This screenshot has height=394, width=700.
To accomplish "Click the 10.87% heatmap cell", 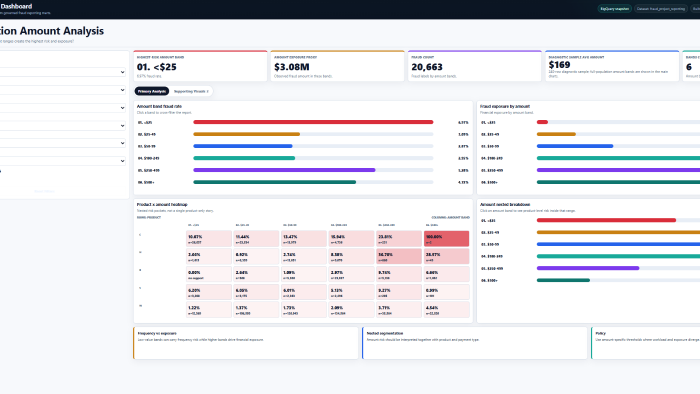I will tap(208, 239).
